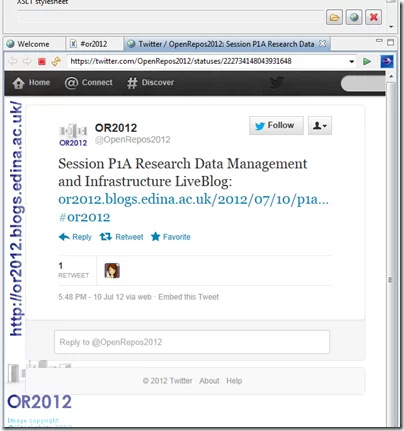Stop page loading with the red square icon
The height and width of the screenshot is (431, 404).
pyautogui.click(x=42, y=61)
